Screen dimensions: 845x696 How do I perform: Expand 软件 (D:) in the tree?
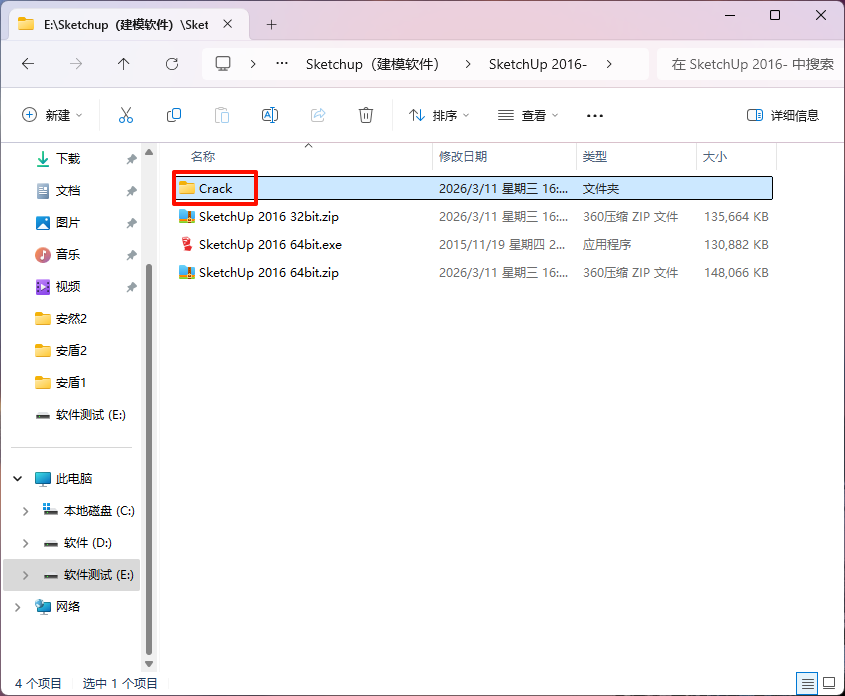point(25,543)
